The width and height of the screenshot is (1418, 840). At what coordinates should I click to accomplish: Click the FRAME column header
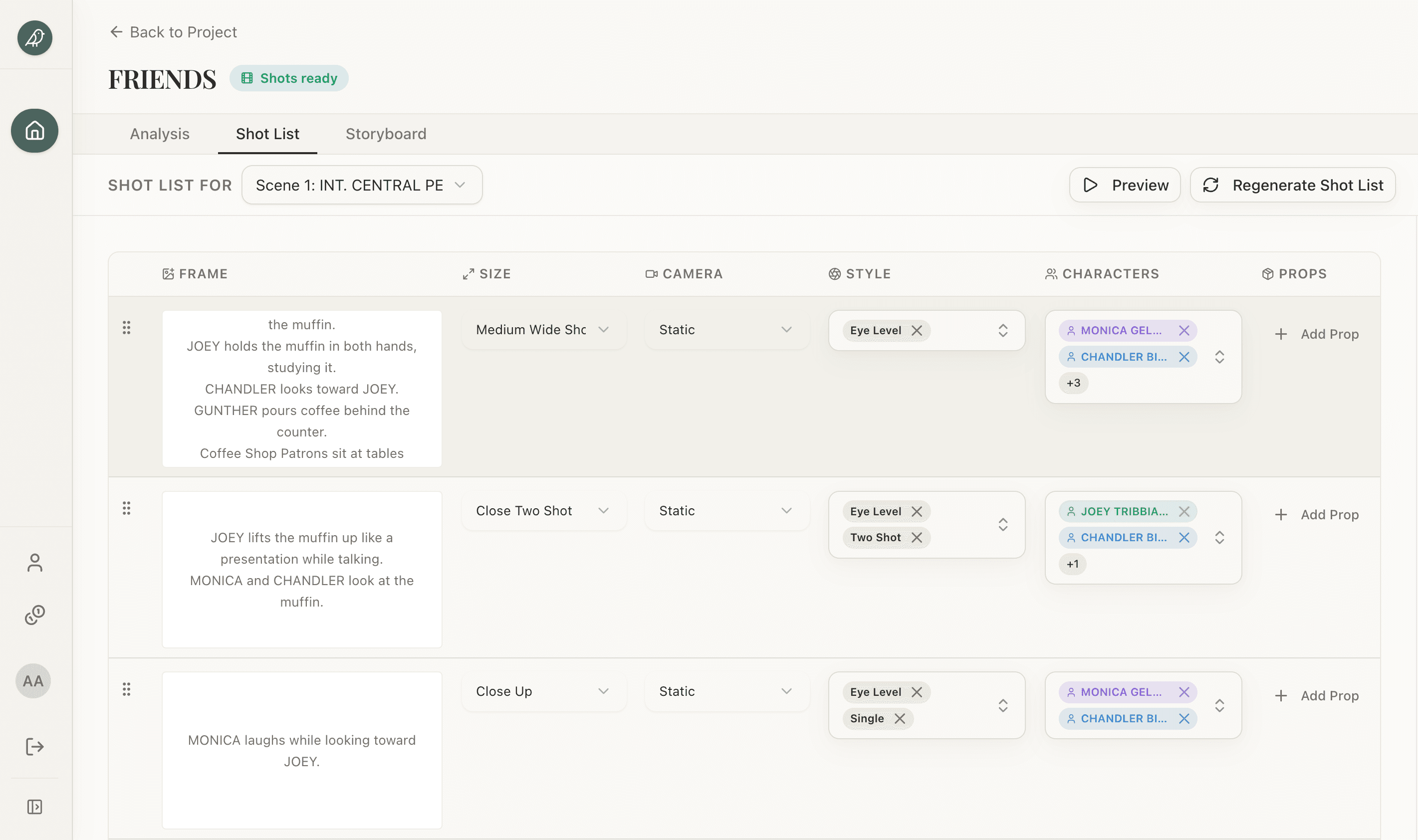tap(195, 274)
